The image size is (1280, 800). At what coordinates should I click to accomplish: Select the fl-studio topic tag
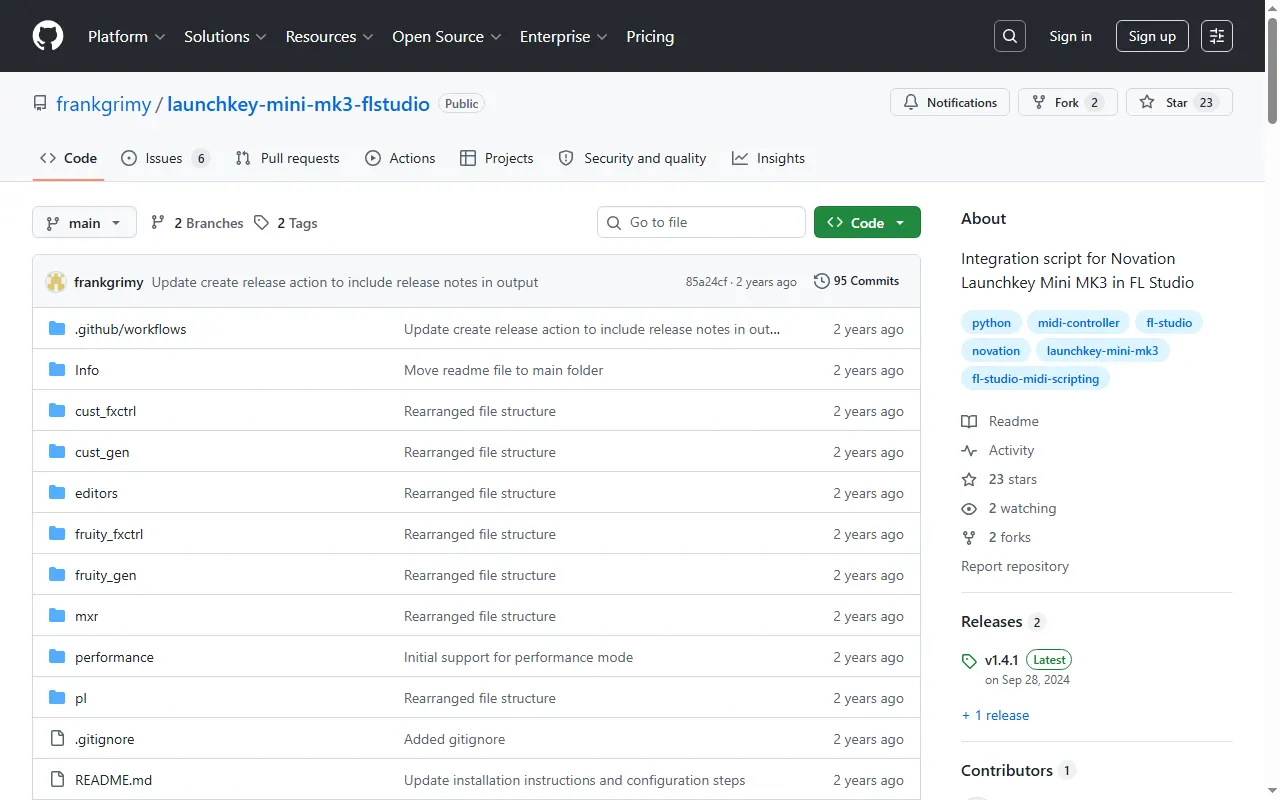tap(1169, 322)
